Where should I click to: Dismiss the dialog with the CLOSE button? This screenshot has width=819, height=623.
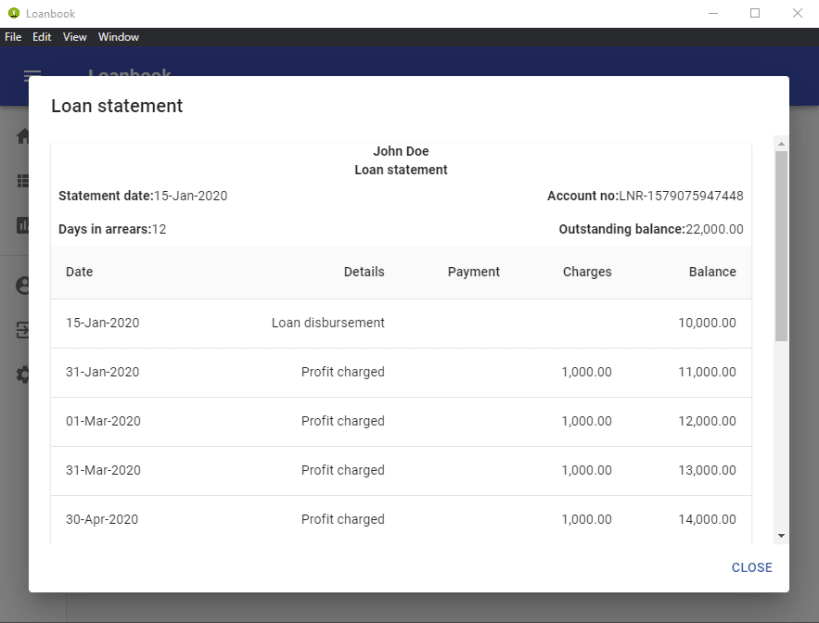(751, 567)
